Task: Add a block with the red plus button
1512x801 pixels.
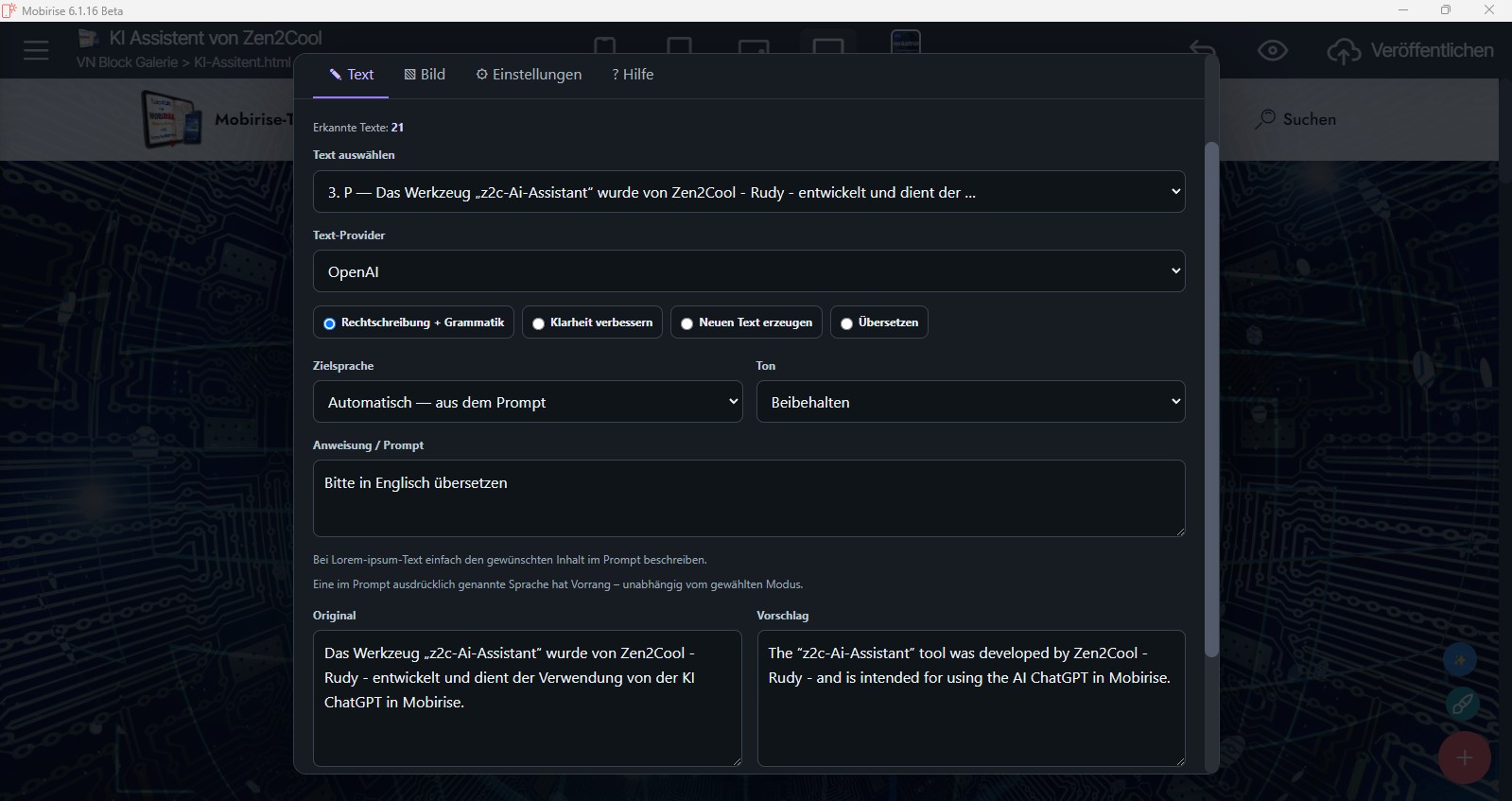Action: click(1465, 757)
